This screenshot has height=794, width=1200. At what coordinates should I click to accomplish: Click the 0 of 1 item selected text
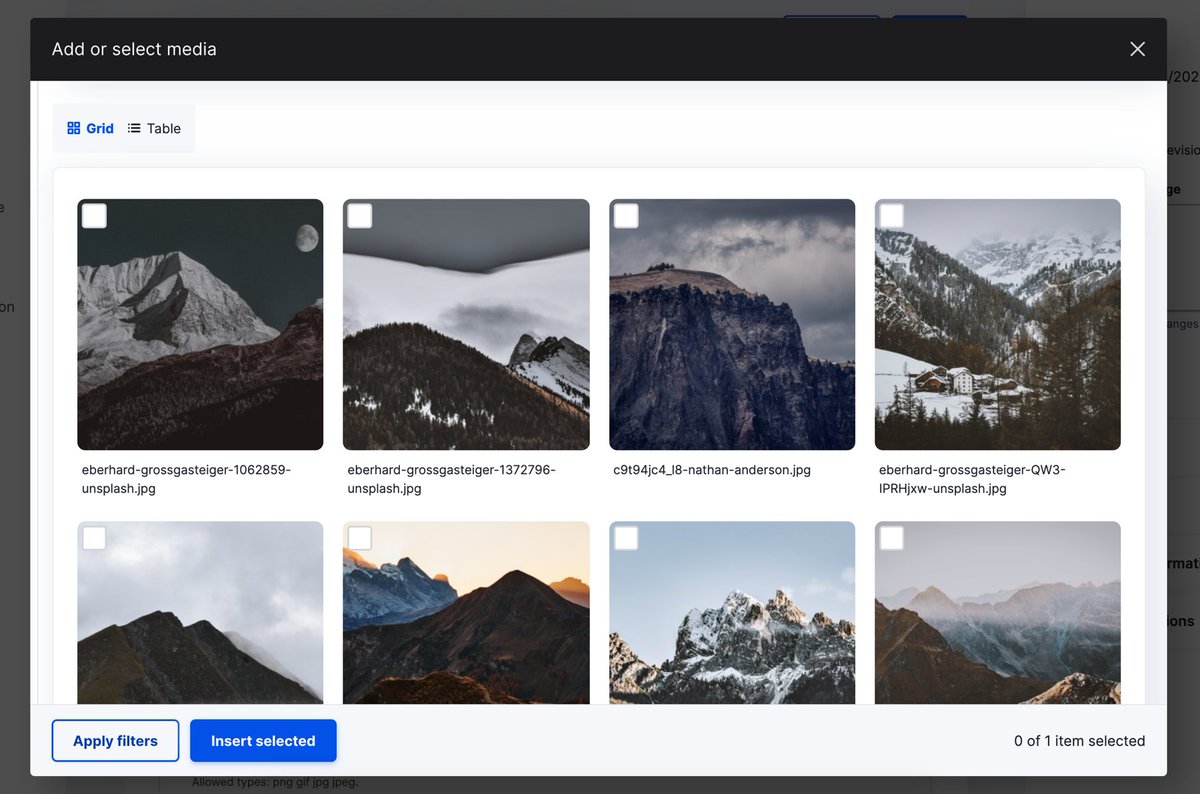click(x=1079, y=741)
